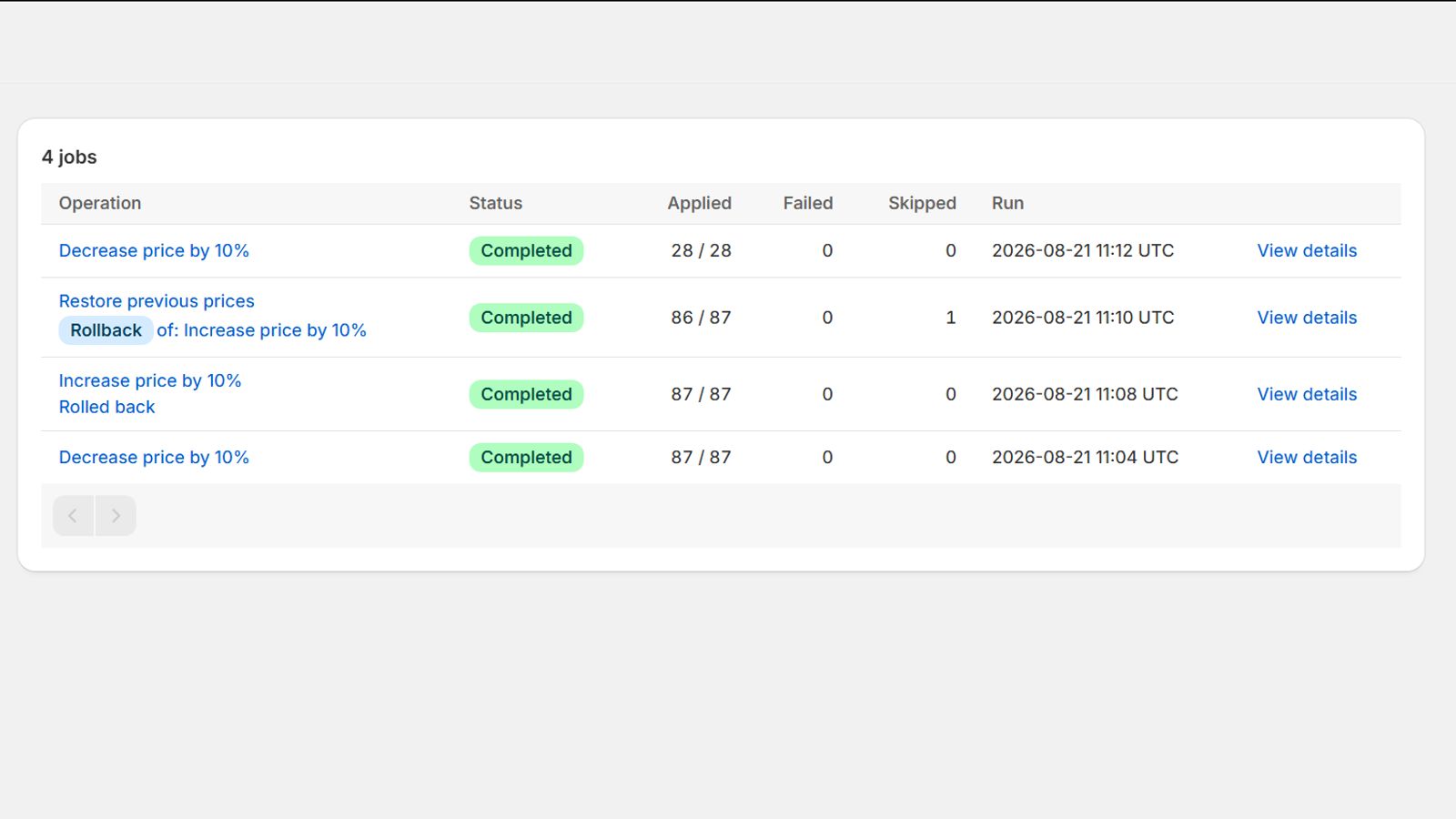This screenshot has height=819, width=1456.
Task: Click the Rollback badge
Action: [106, 330]
